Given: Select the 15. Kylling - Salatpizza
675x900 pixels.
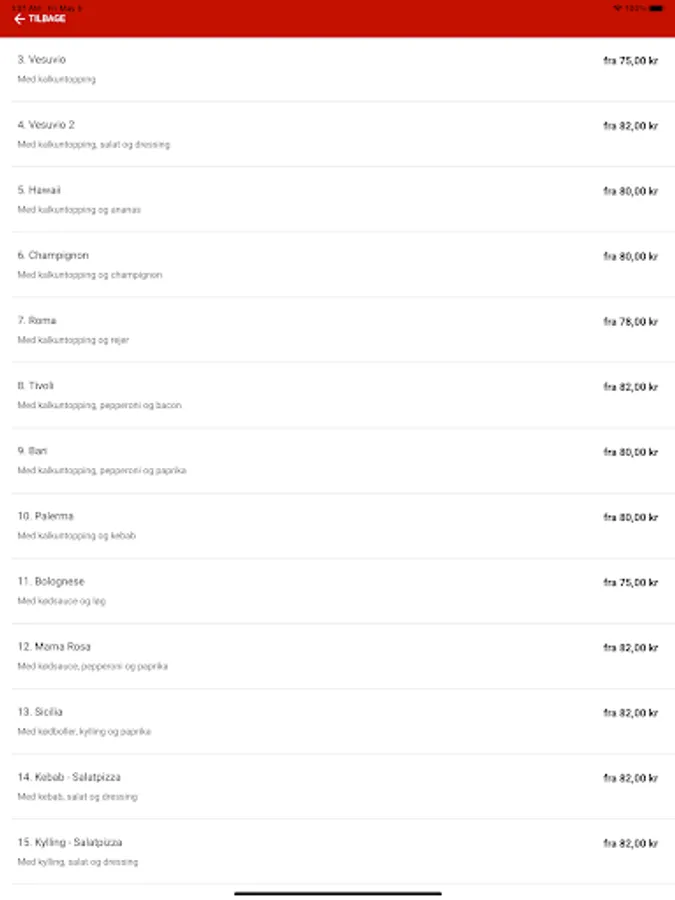Looking at the screenshot, I should pos(337,851).
